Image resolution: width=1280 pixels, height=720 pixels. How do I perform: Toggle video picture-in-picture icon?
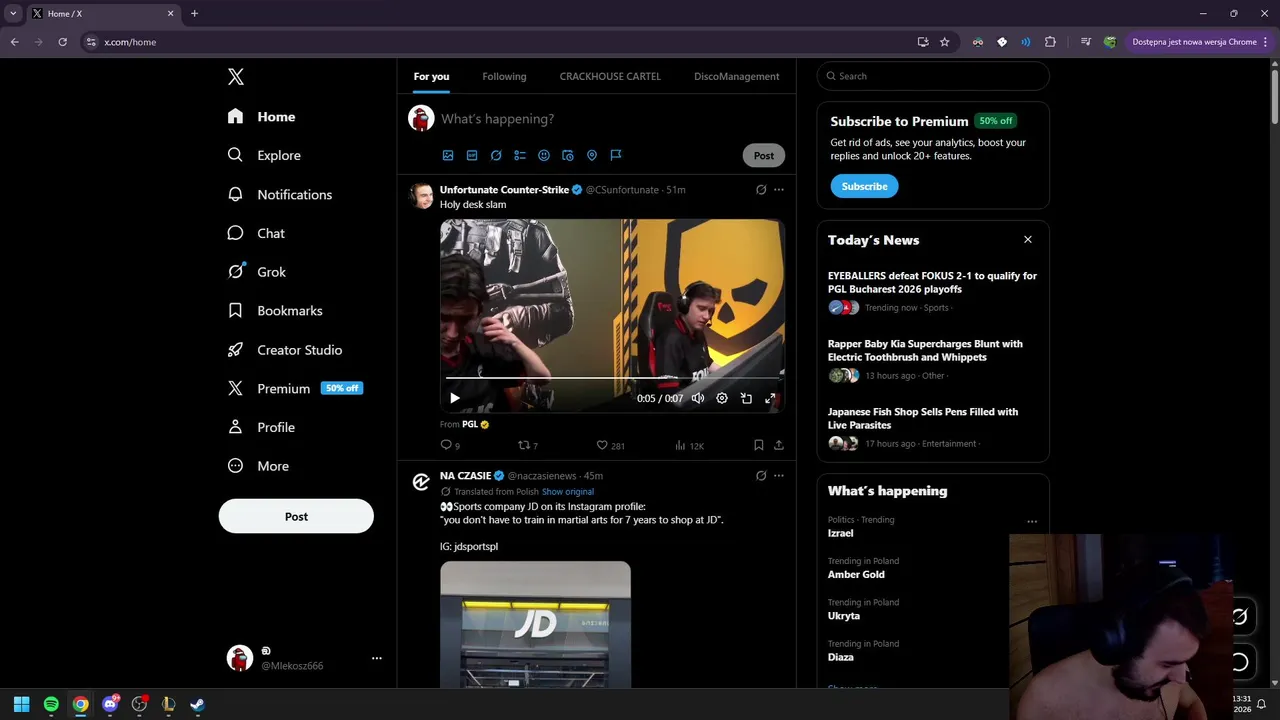point(746,398)
